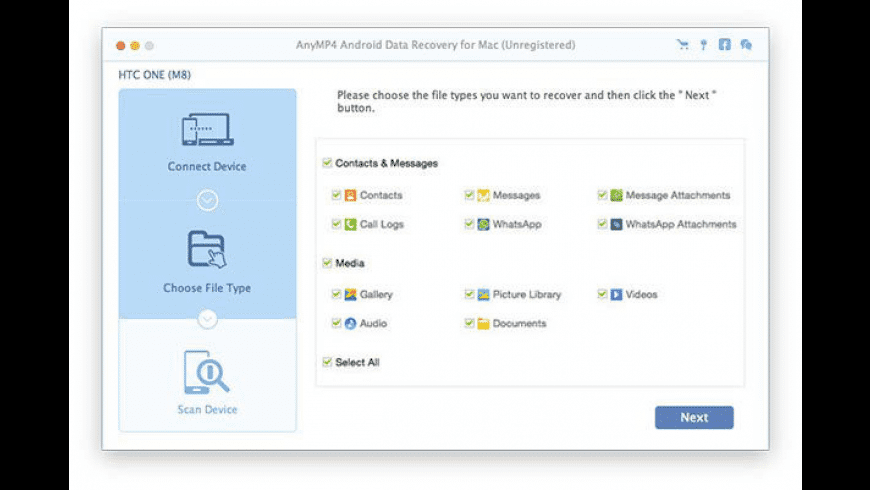The height and width of the screenshot is (490, 870).
Task: Click the Next button
Action: click(x=694, y=417)
